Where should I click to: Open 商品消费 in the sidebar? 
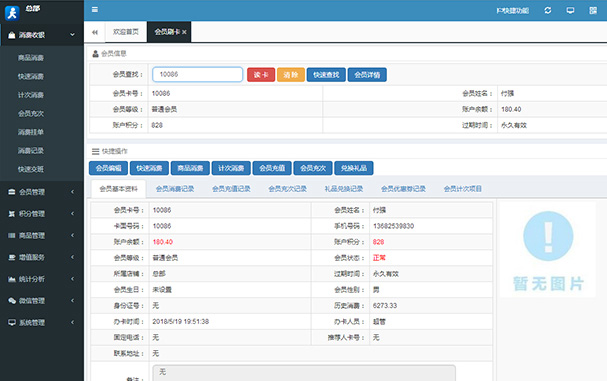[x=31, y=58]
